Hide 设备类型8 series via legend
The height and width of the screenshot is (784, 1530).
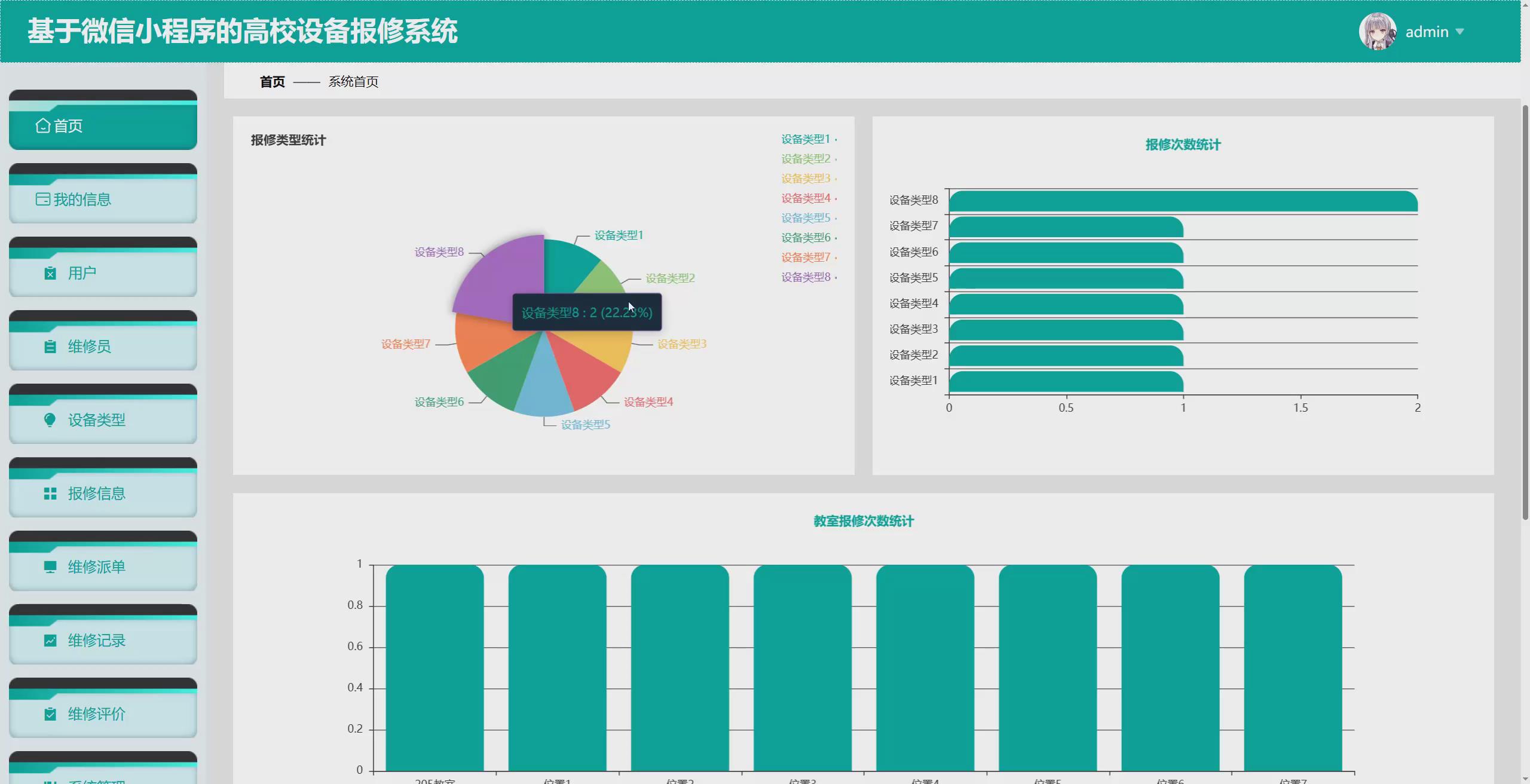[x=806, y=277]
